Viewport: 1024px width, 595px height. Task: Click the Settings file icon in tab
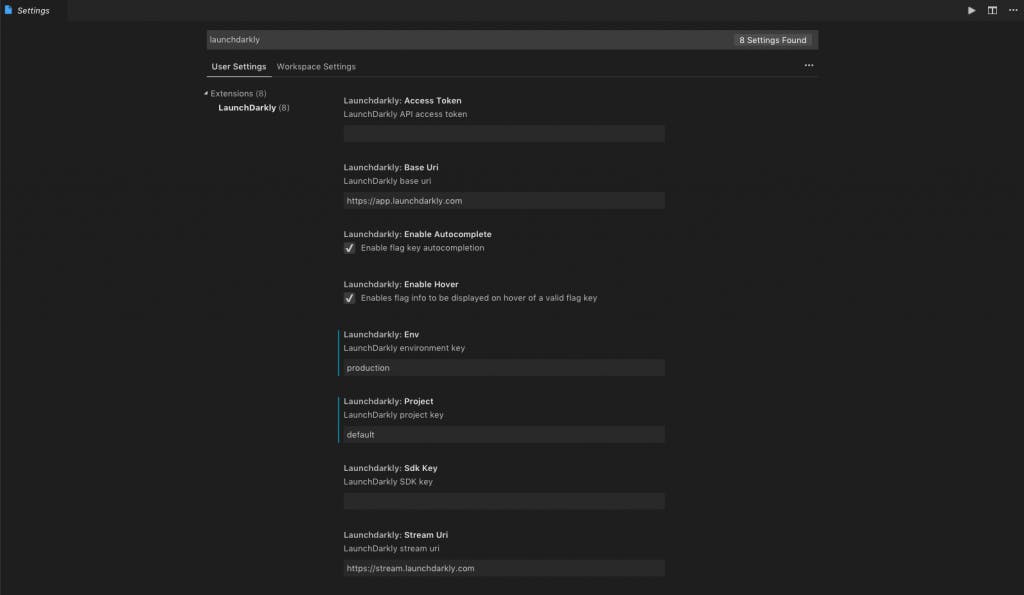click(8, 10)
